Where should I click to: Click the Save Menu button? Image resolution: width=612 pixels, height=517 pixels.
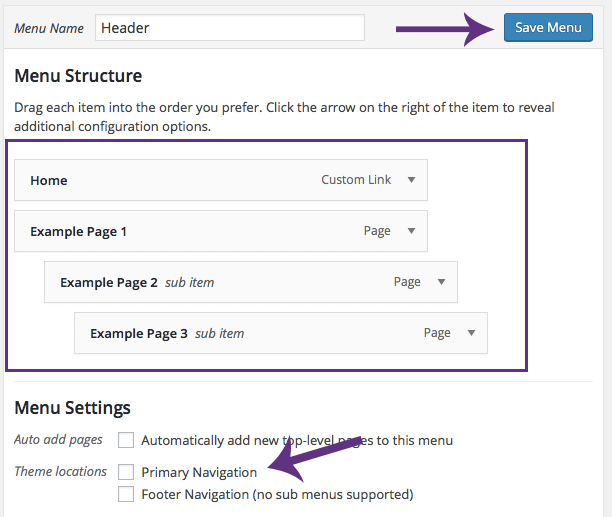[547, 28]
